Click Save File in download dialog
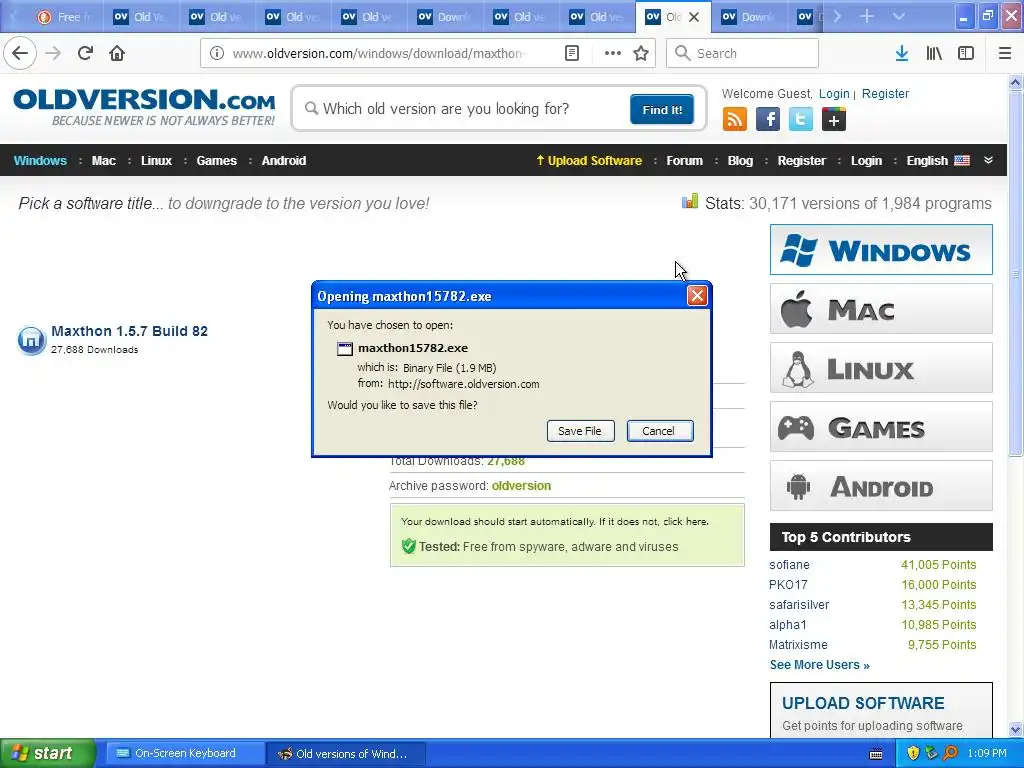 click(580, 431)
